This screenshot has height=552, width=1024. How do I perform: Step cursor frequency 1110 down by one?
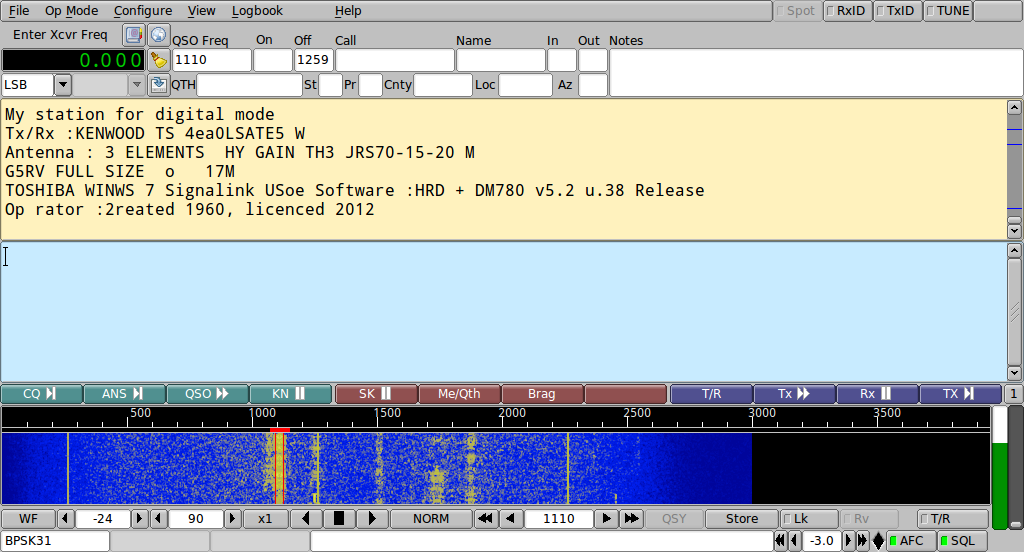[511, 519]
